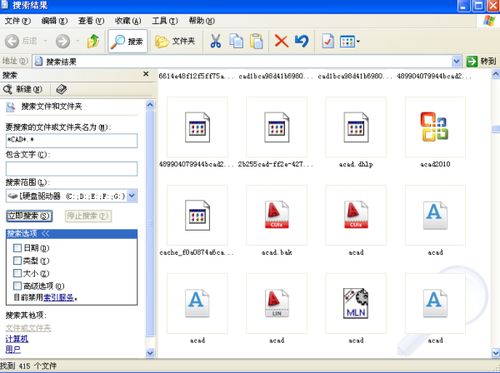Click the Properties checkmark page icon
The height and width of the screenshot is (373, 500).
tap(328, 41)
